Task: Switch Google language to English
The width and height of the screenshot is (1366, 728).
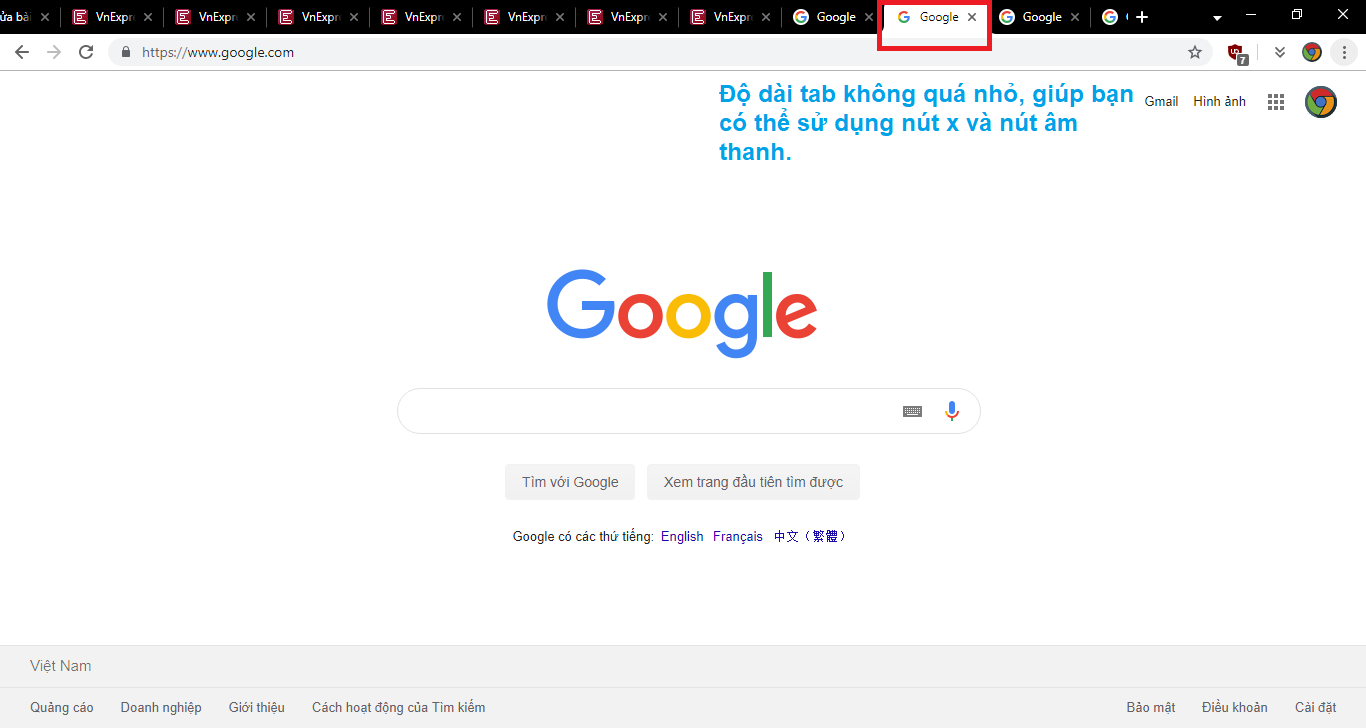Action: click(682, 536)
